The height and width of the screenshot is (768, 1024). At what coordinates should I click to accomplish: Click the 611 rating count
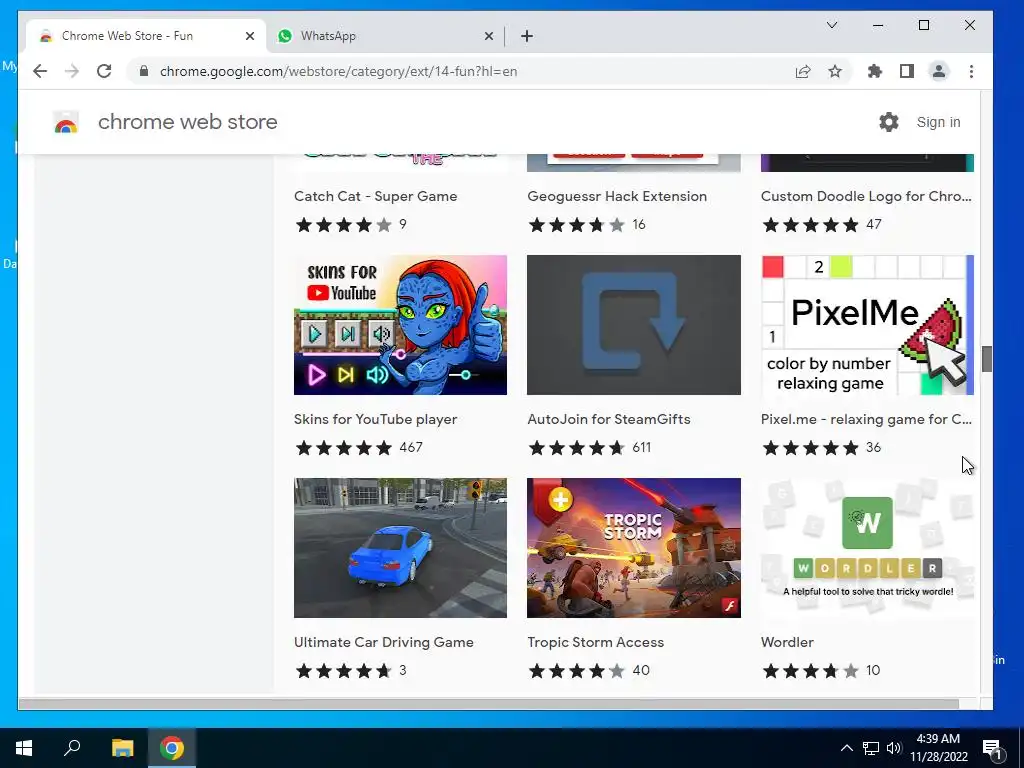(641, 448)
